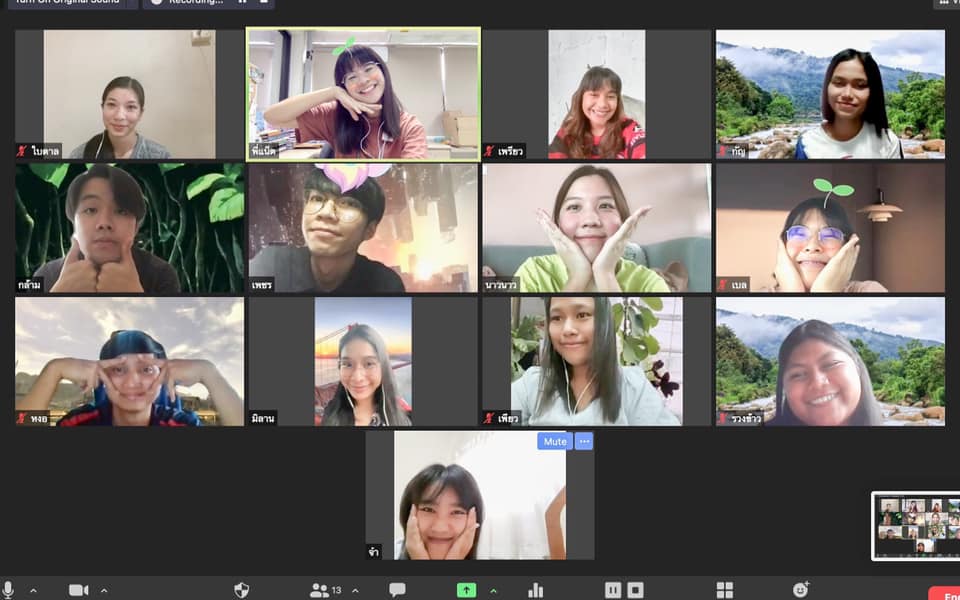Click the green Share Screen icon
The width and height of the screenshot is (960, 600).
click(466, 590)
